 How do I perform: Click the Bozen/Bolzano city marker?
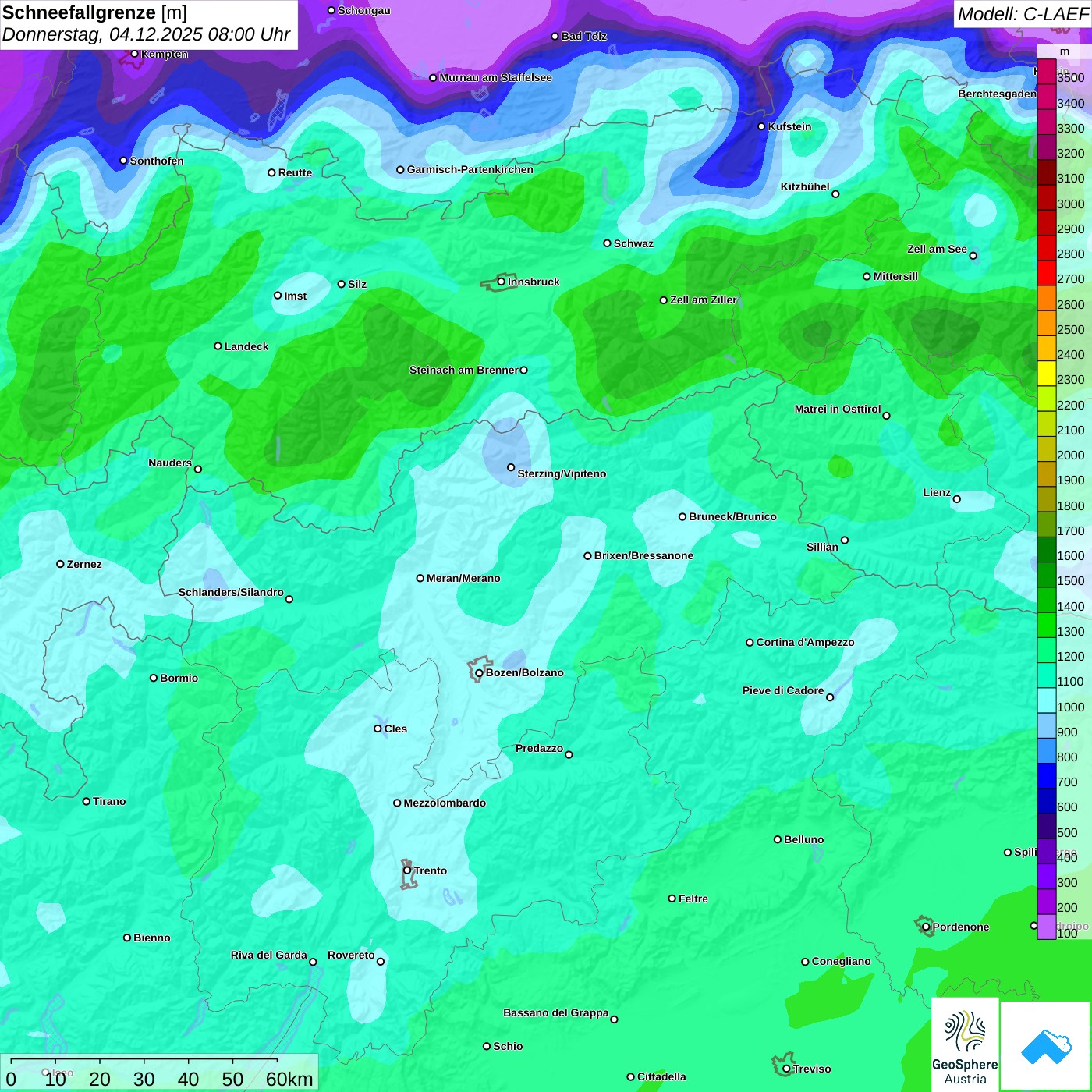[479, 672]
